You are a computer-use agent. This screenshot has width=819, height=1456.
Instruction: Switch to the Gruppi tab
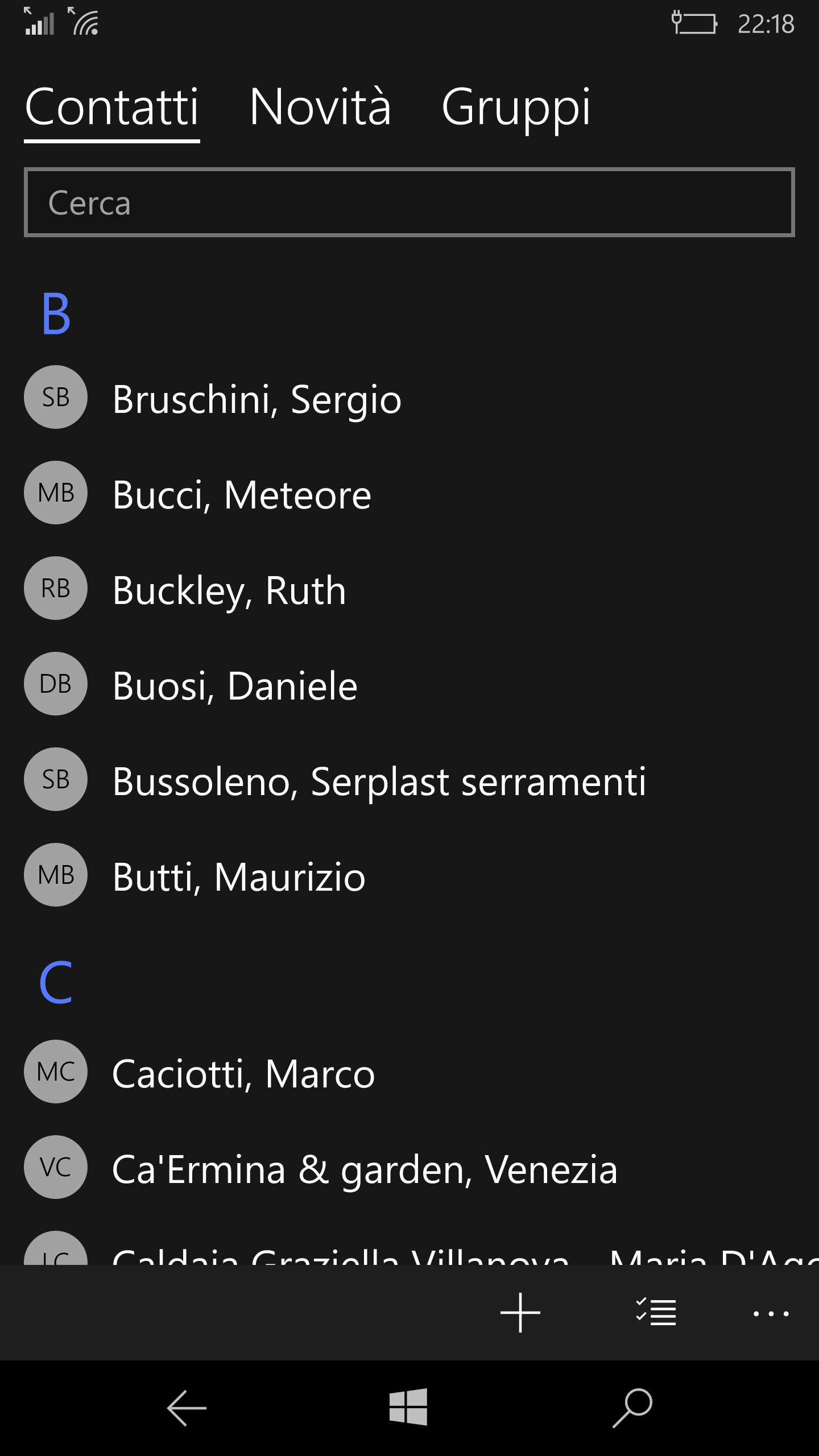coord(516,107)
